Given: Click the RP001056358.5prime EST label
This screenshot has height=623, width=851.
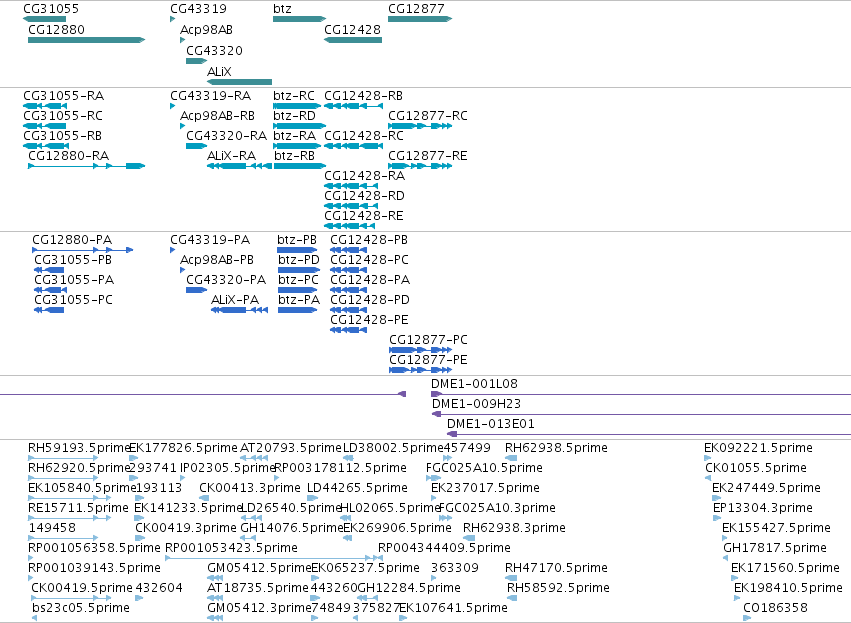Looking at the screenshot, I should pyautogui.click(x=94, y=548).
